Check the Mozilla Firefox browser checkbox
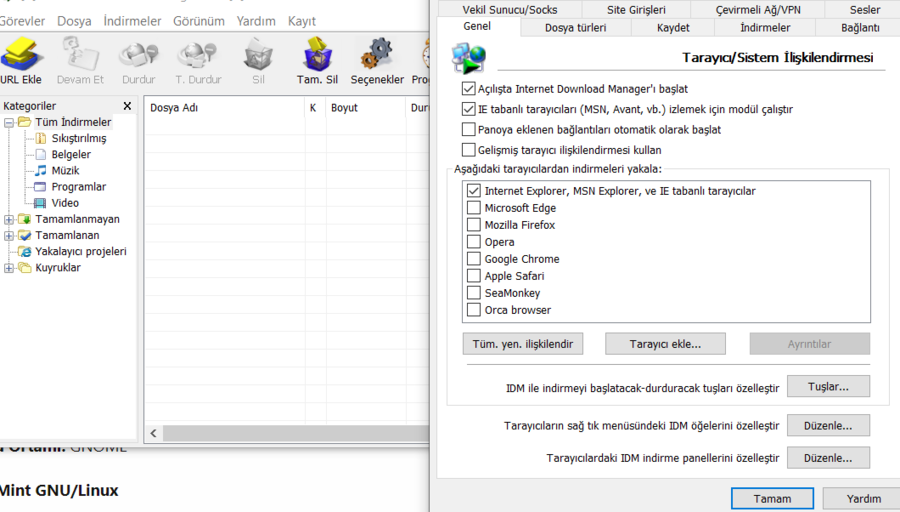 coord(474,224)
